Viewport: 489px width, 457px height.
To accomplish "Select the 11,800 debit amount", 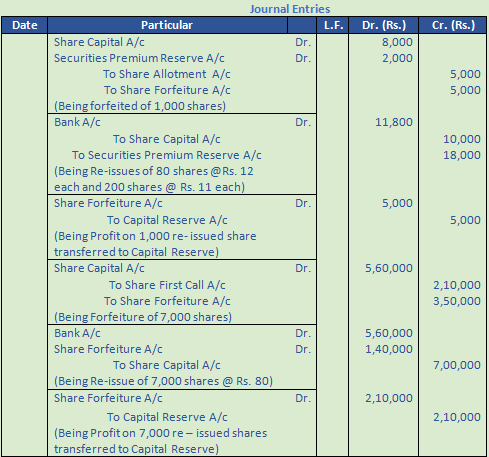I will coord(394,122).
